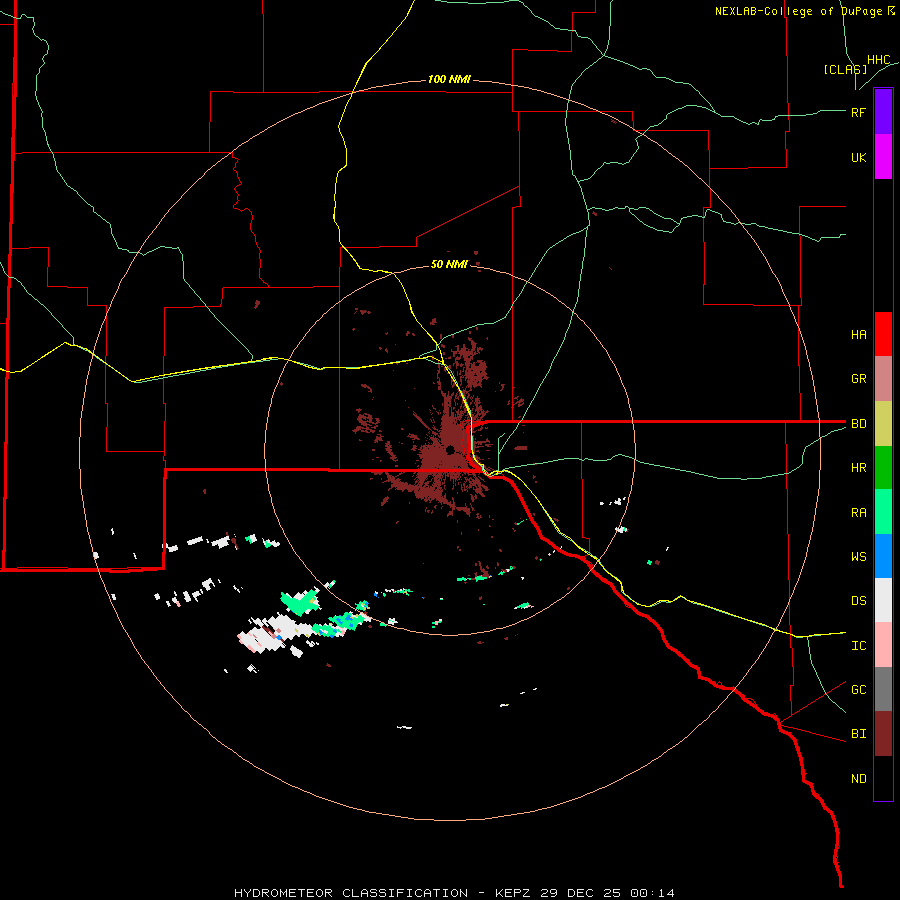Click the black radar site dot at the center

point(451,449)
